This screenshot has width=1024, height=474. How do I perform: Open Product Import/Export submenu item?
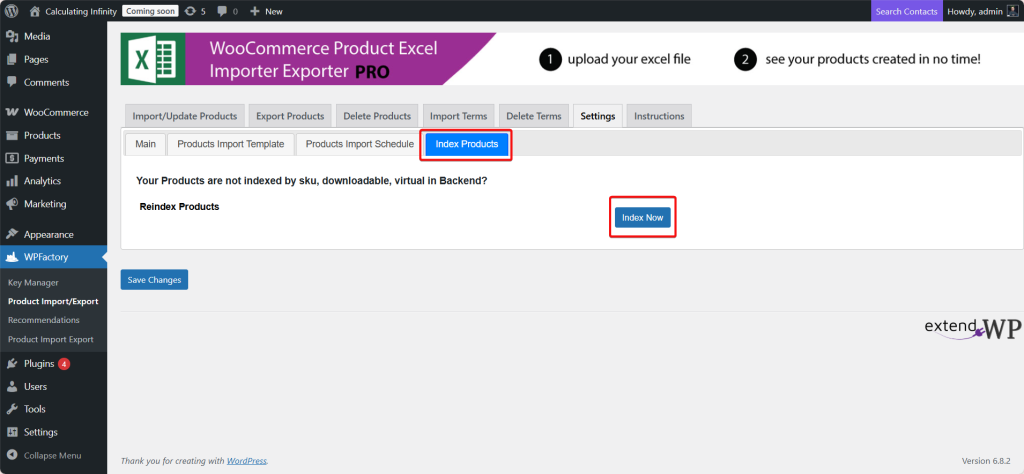(x=53, y=302)
